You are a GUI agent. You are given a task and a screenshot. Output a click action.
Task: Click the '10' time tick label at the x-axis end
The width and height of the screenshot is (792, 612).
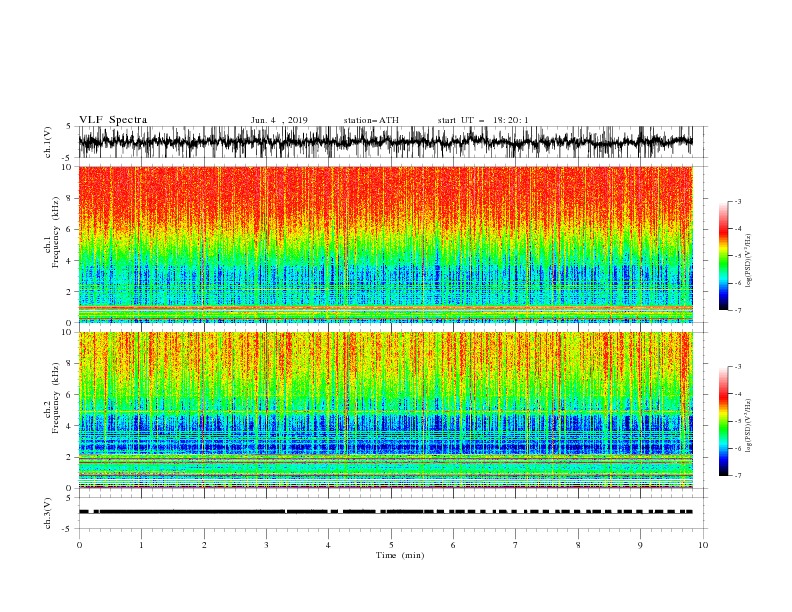[703, 545]
